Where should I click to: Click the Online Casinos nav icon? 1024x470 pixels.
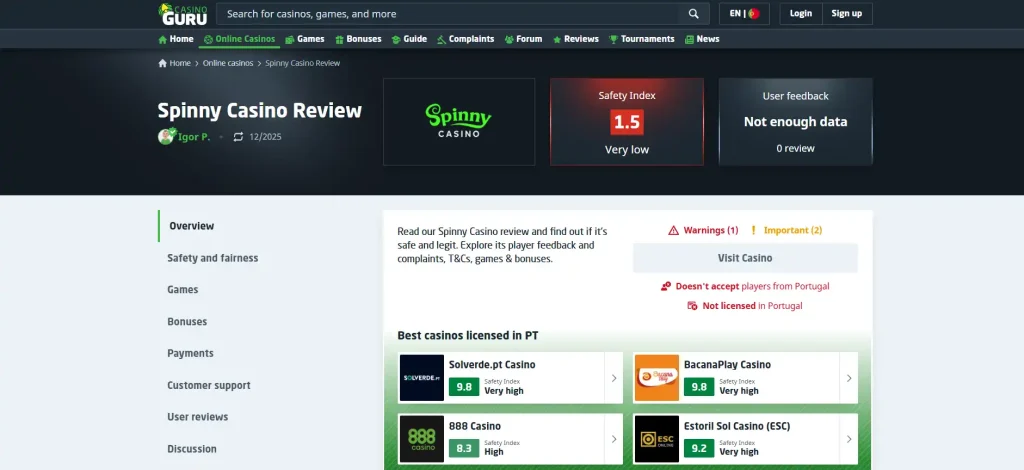(208, 39)
